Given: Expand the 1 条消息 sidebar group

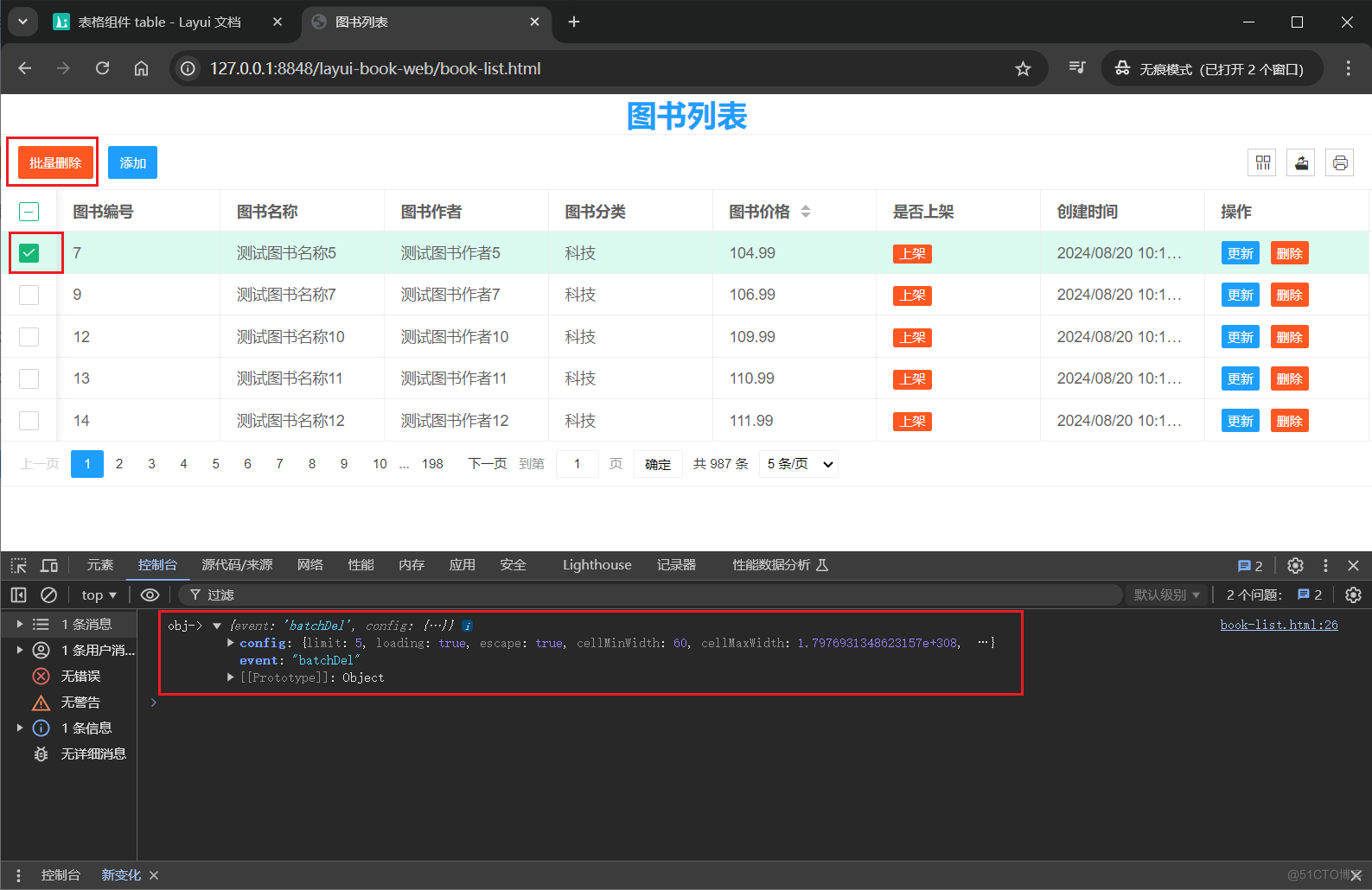Looking at the screenshot, I should 20,624.
